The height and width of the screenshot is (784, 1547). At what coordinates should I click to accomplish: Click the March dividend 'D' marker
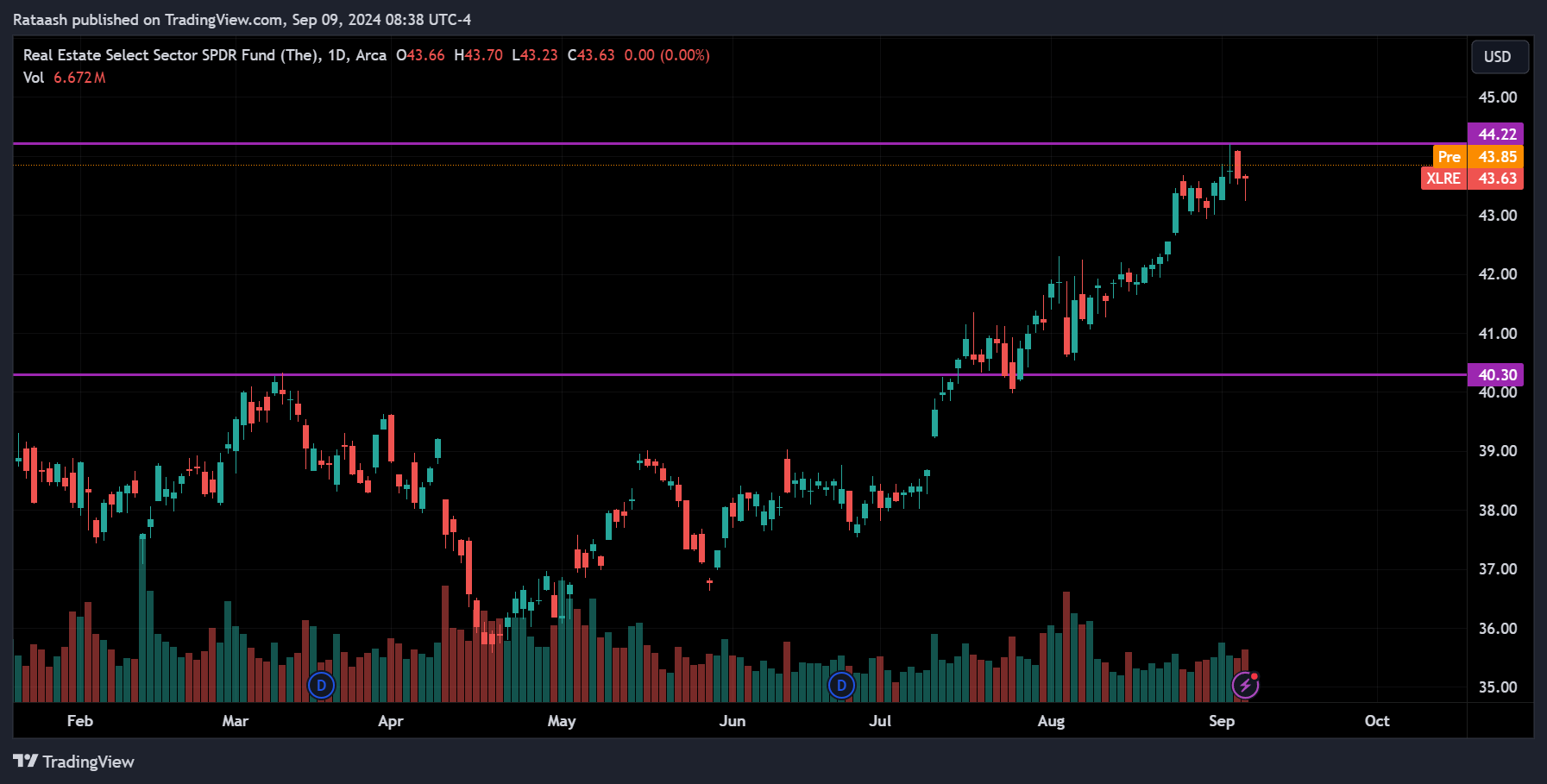coord(321,686)
